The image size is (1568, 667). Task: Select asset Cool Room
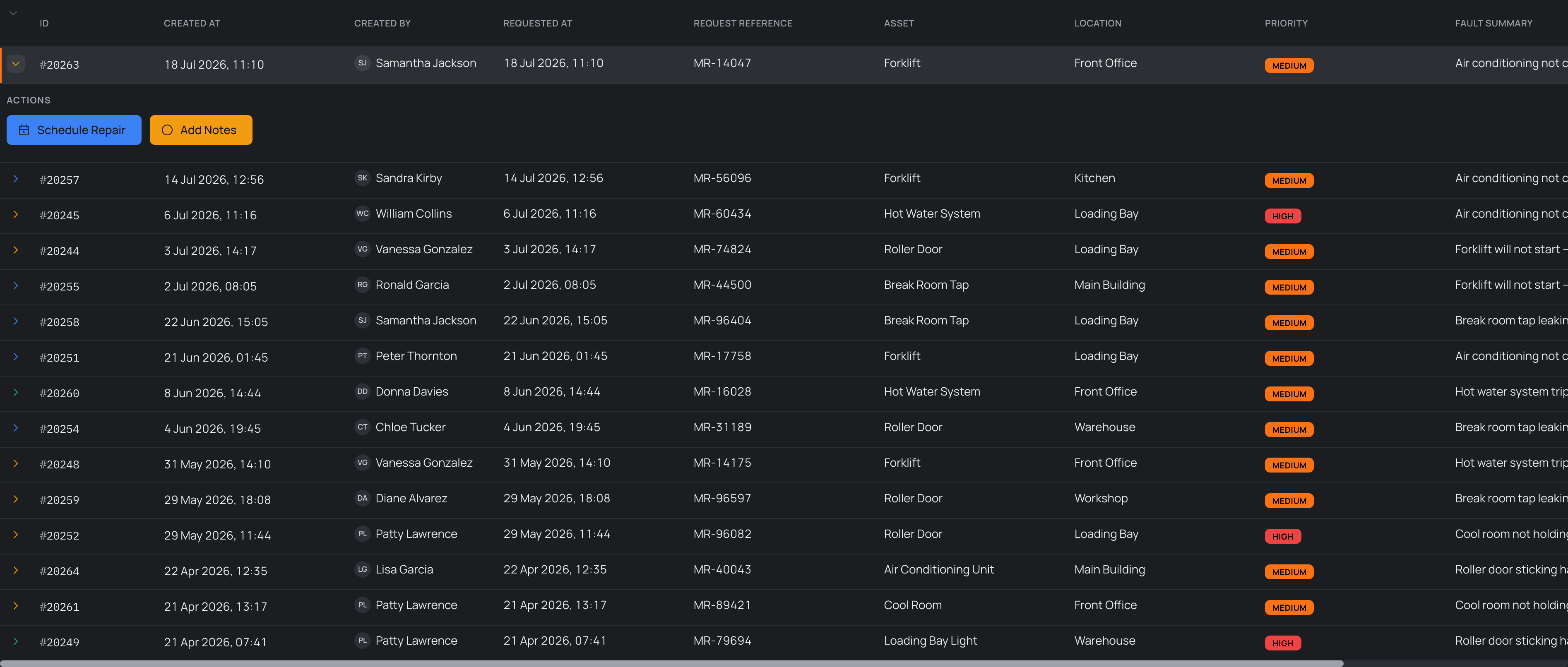pyautogui.click(x=912, y=605)
